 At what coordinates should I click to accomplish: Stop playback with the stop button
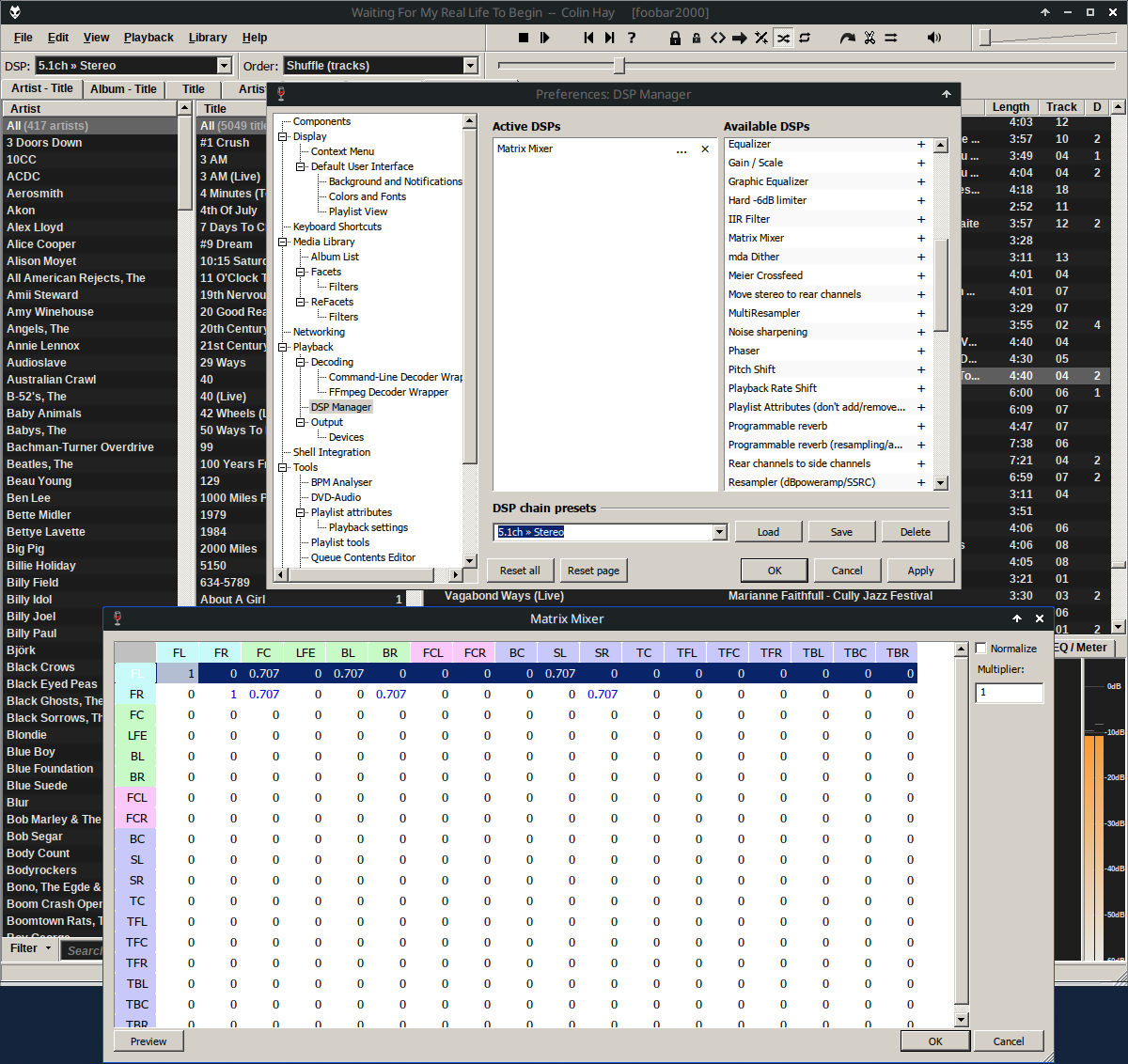click(524, 38)
